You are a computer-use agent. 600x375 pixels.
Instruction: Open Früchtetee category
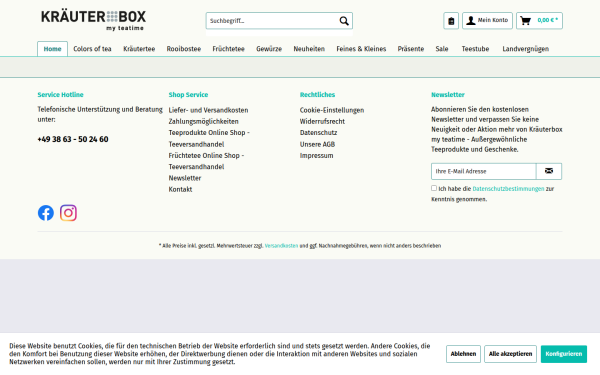228,49
